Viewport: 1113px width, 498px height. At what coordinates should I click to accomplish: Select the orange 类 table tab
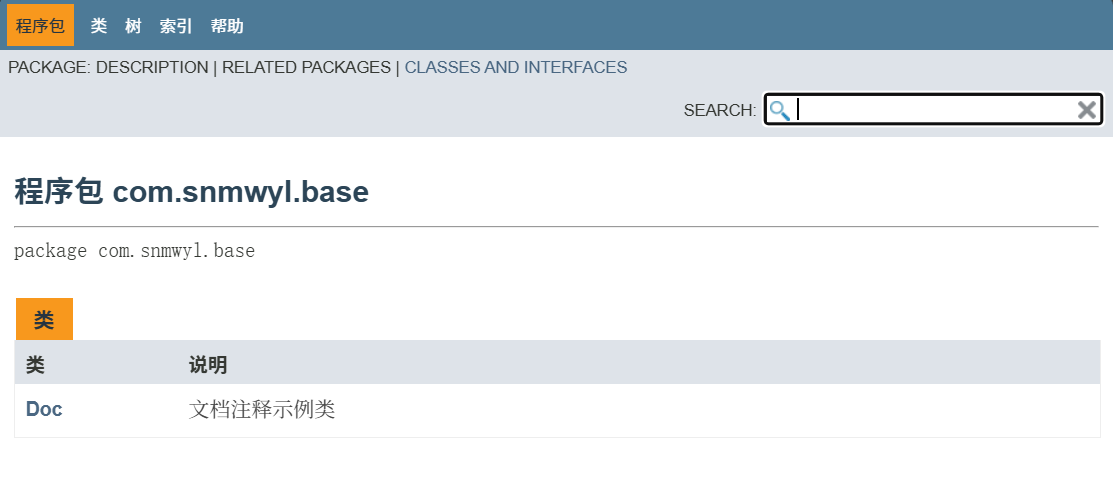tap(44, 320)
